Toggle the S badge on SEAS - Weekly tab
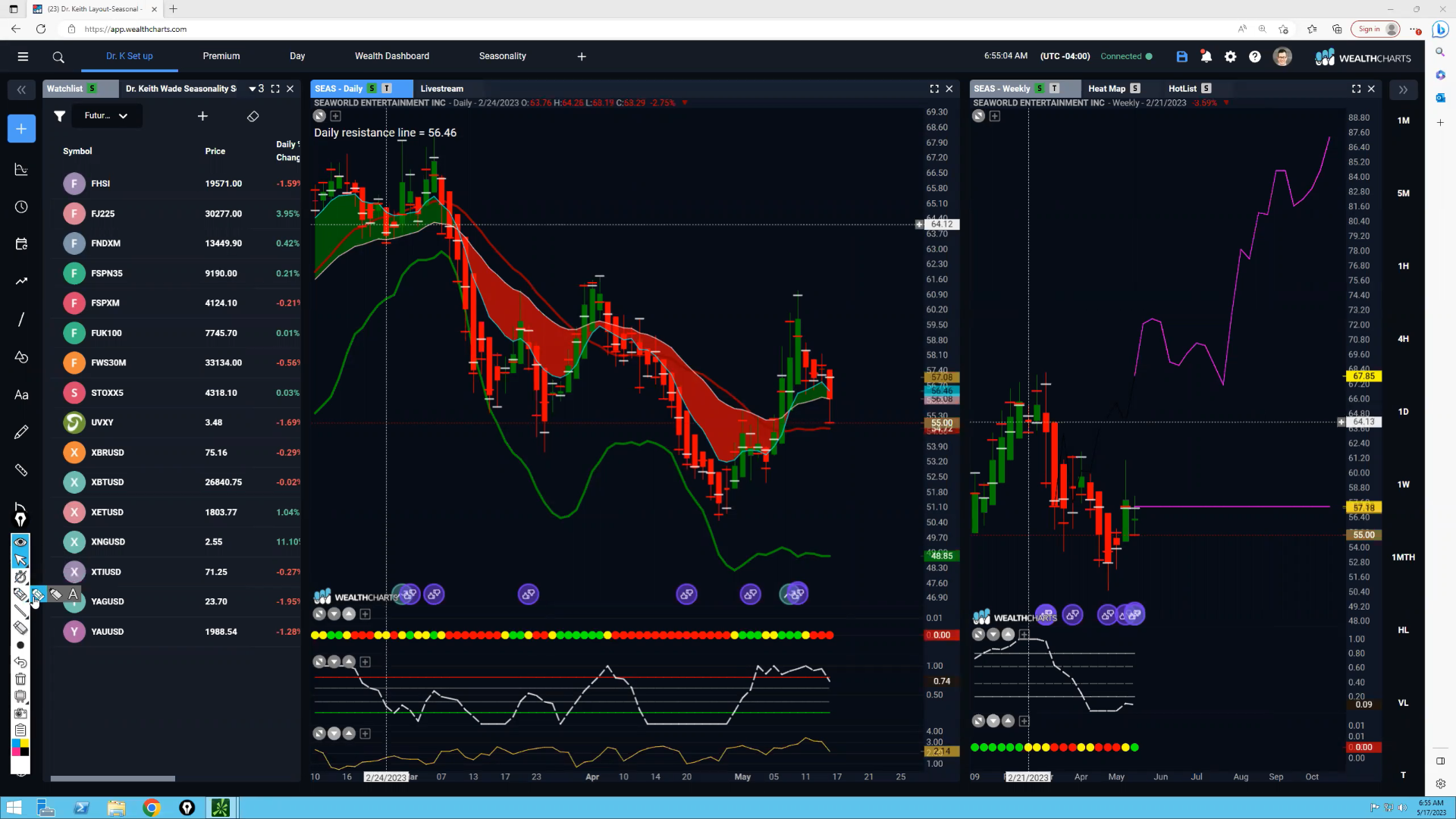The image size is (1456, 819). coord(1040,89)
